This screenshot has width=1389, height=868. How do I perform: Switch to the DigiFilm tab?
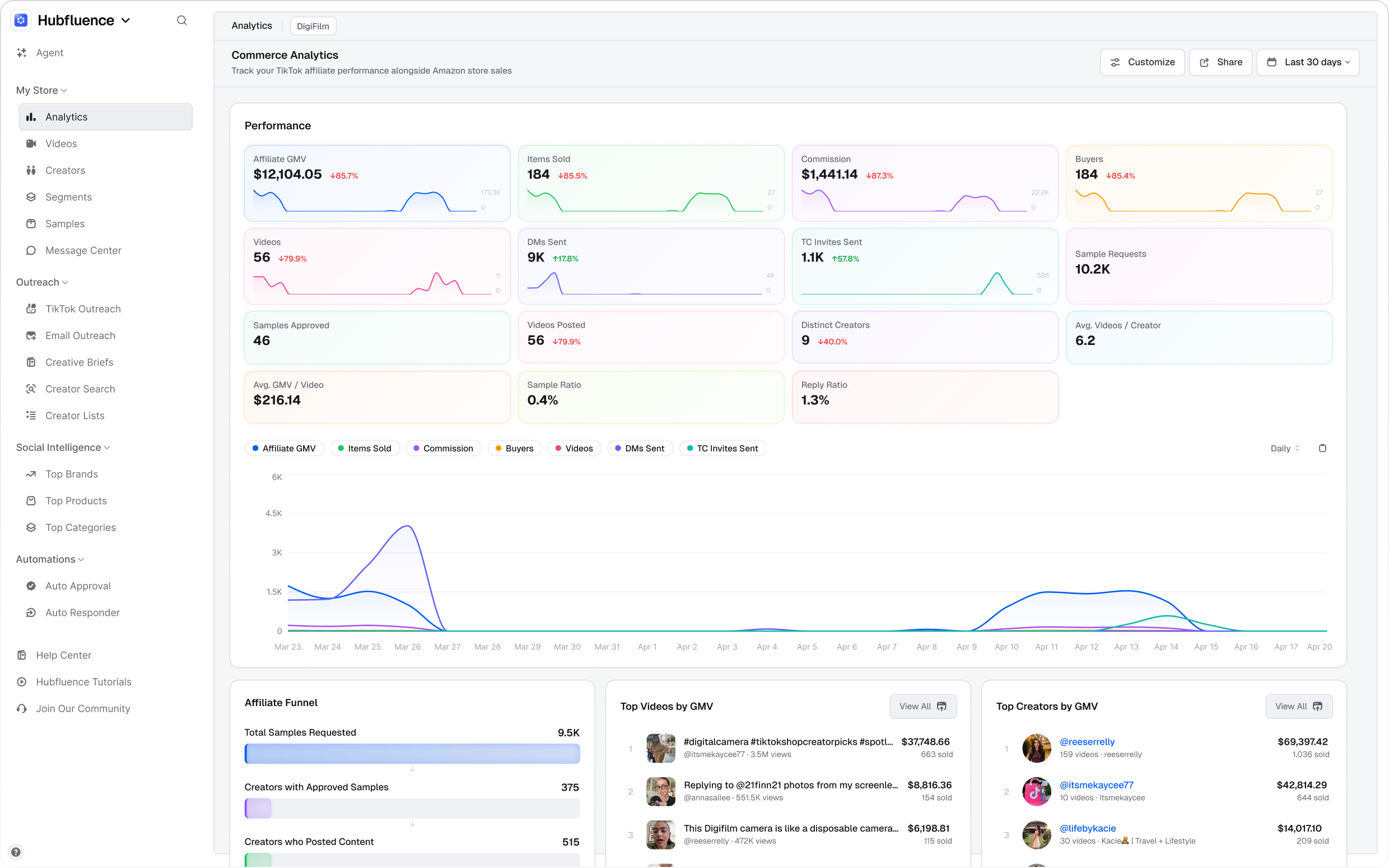313,26
